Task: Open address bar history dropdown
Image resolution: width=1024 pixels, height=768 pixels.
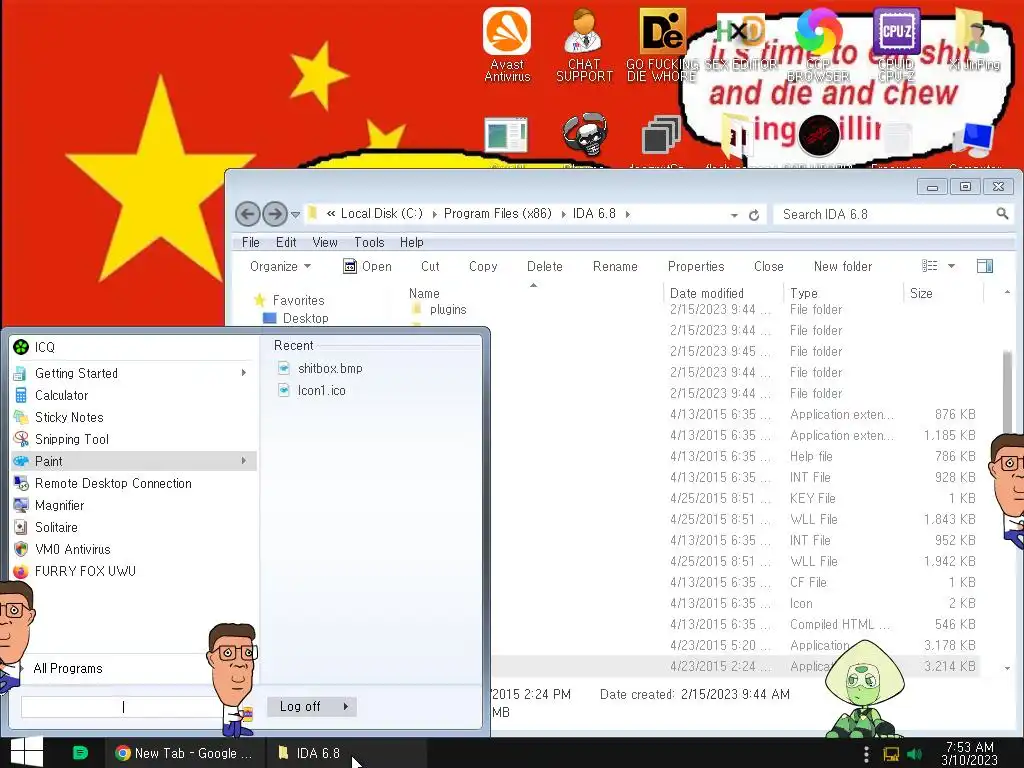Action: [x=734, y=215]
